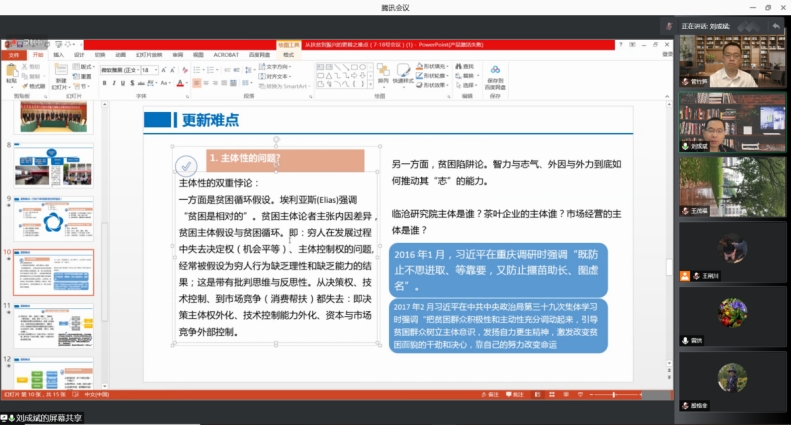Click the Underline formatting button
Screen dimensions: 791x425
121,83
